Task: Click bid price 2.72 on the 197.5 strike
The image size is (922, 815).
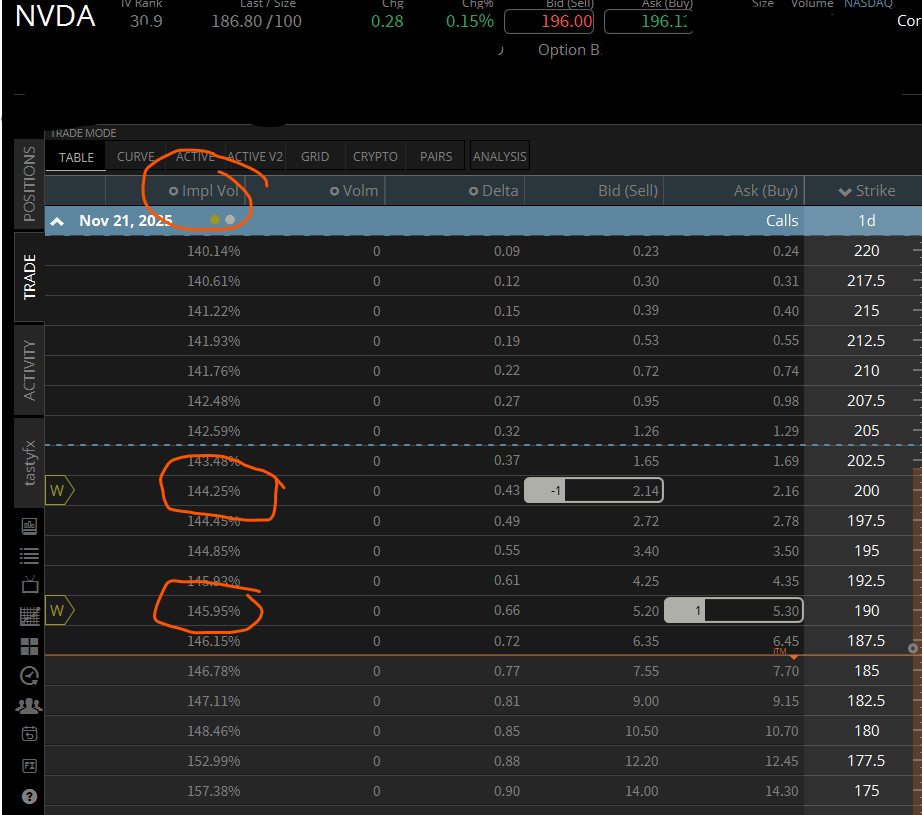Action: (x=646, y=521)
